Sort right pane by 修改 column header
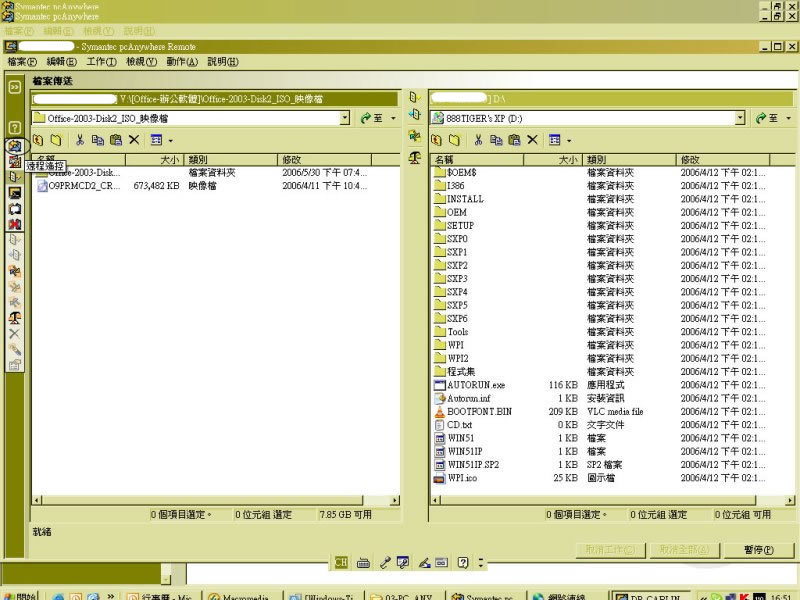 point(723,160)
